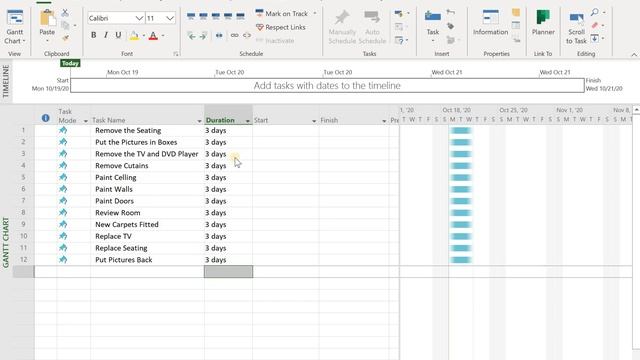Select the Format Painter brush icon

coord(65,38)
